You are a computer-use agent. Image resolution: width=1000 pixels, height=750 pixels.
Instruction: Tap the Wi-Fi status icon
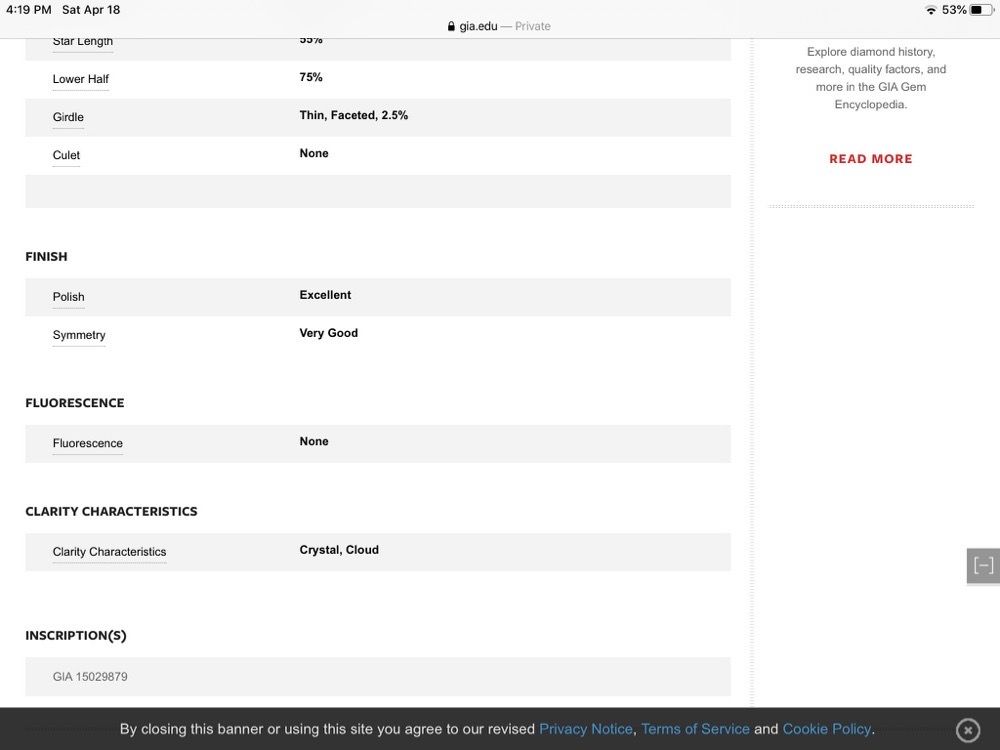tap(931, 10)
